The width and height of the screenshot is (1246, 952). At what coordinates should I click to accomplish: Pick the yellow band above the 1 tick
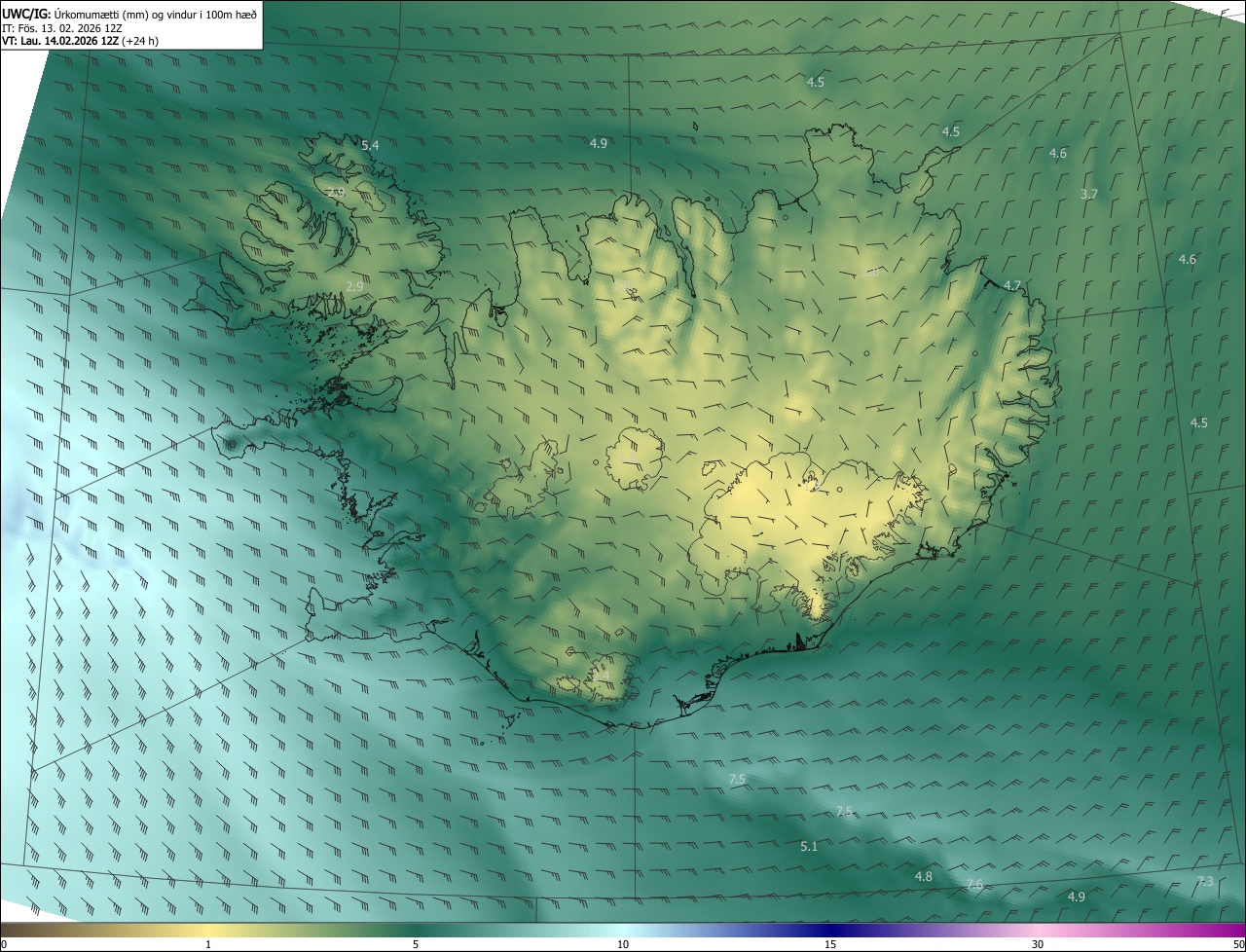[208, 930]
